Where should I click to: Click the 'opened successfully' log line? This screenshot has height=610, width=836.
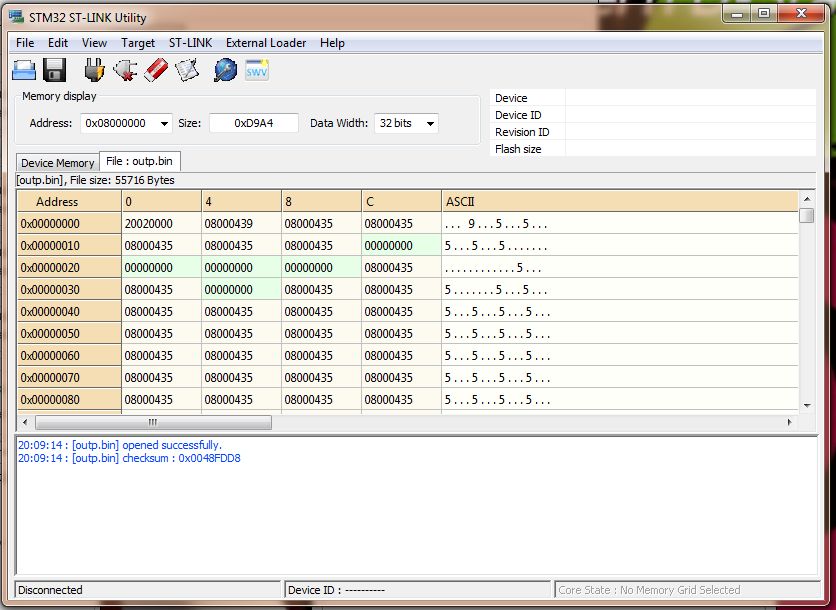coord(120,445)
